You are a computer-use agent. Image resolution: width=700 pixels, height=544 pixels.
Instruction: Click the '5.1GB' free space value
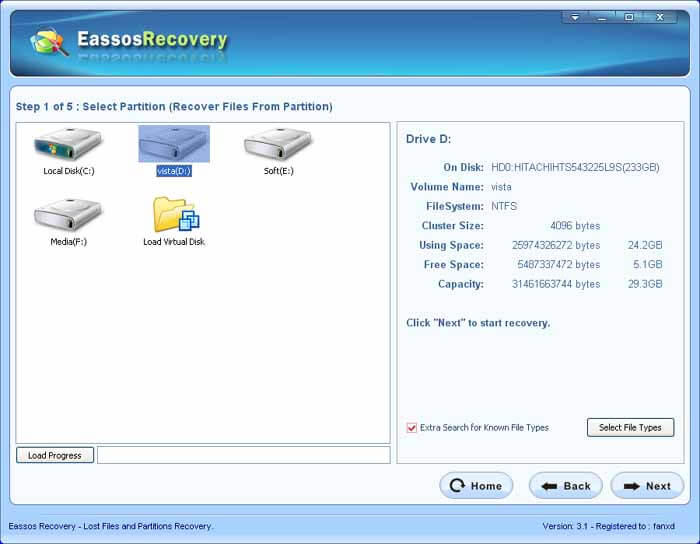pos(648,265)
